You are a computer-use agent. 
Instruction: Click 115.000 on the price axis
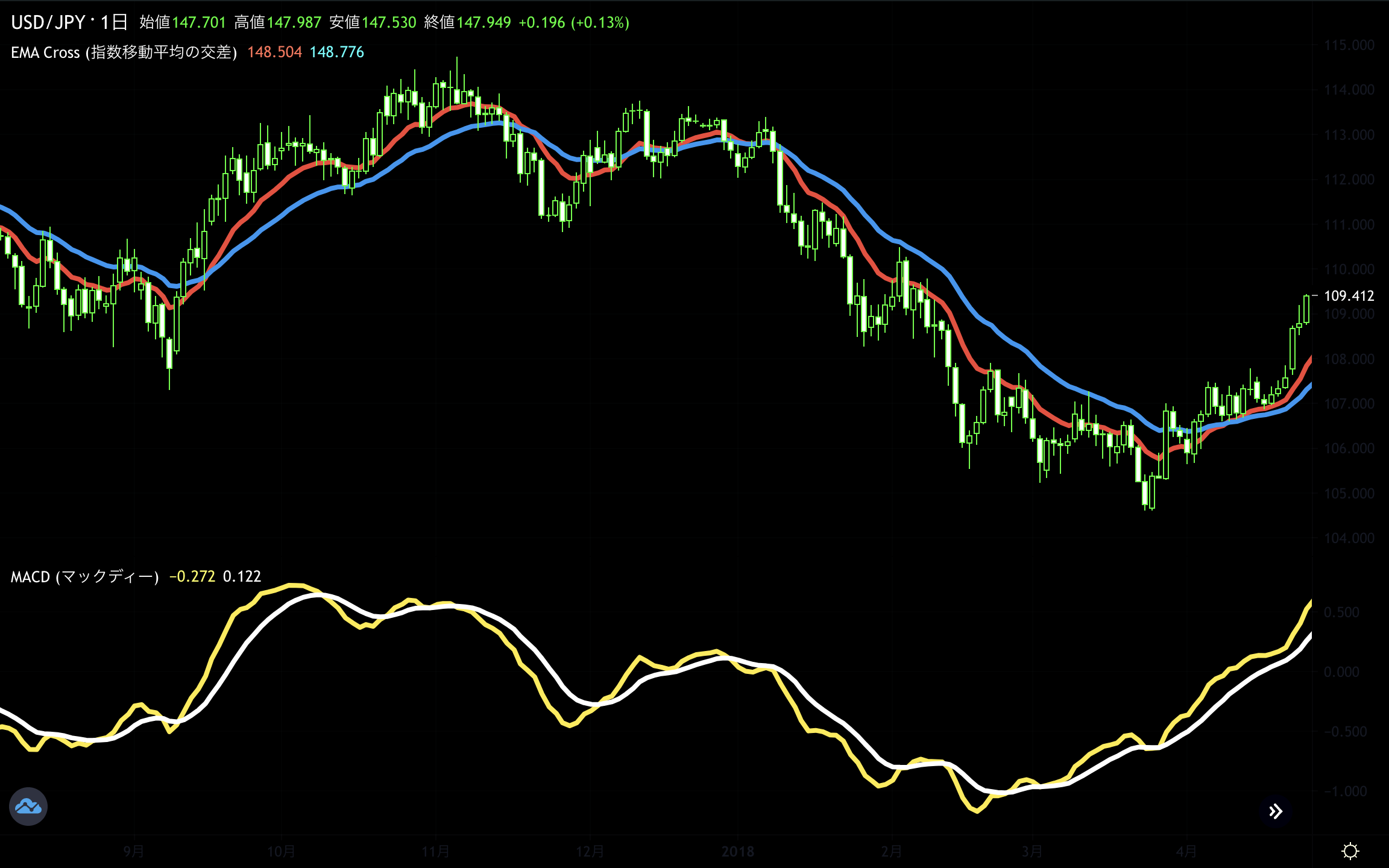[x=1349, y=45]
